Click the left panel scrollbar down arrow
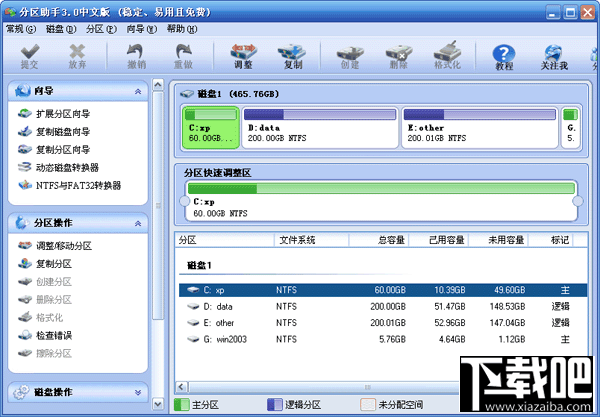Viewport: 600px width, 417px height. point(158,404)
